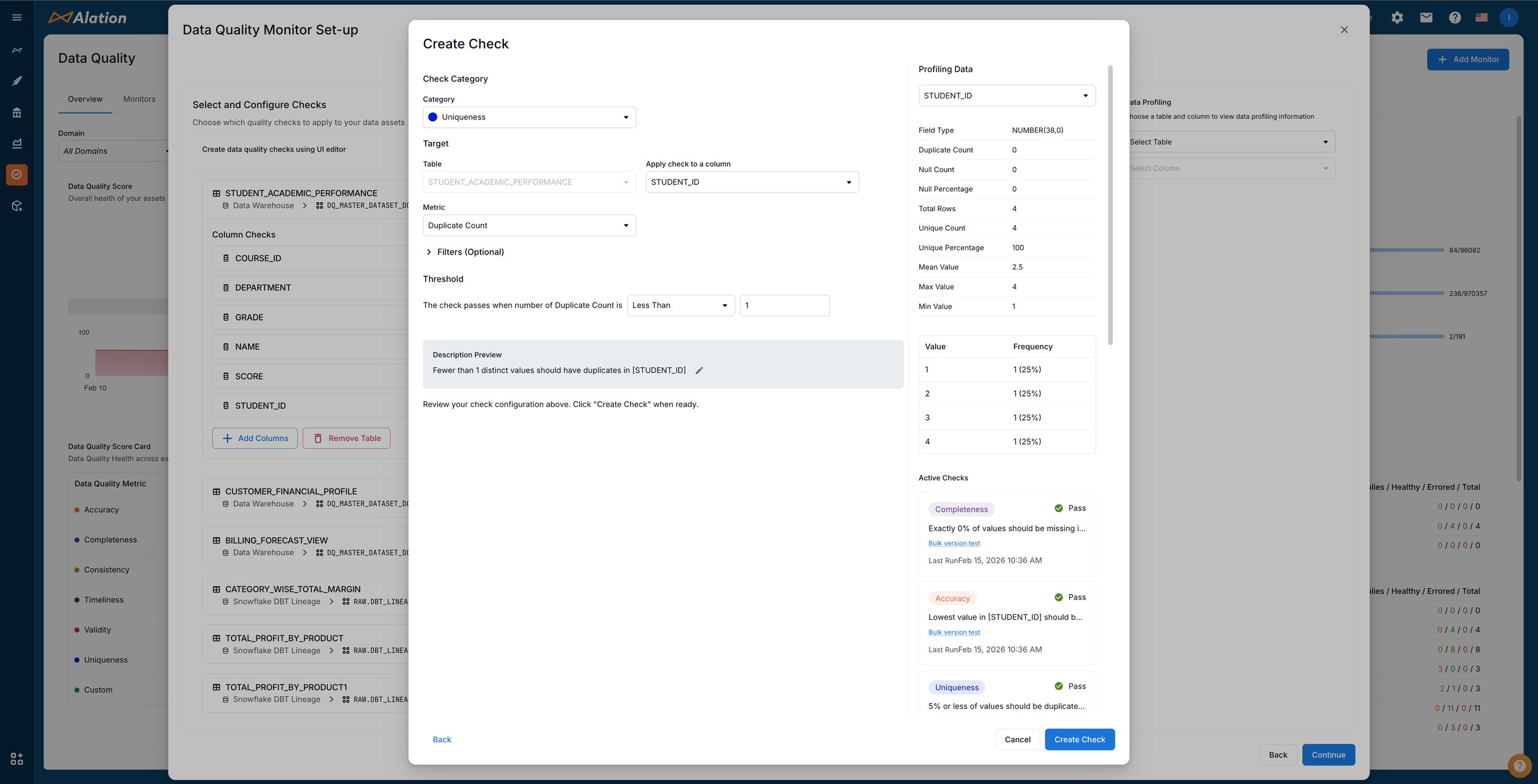1538x784 pixels.
Task: Click the bank building icon in left sidebar
Action: pos(17,113)
